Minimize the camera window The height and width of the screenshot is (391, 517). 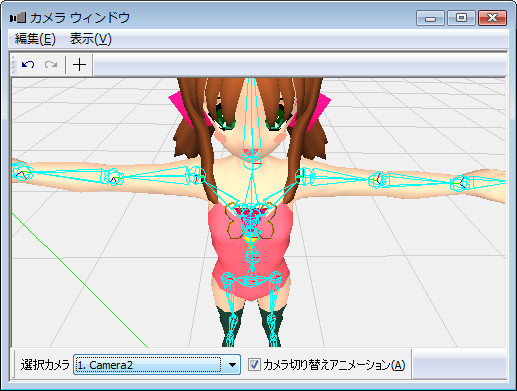click(430, 18)
